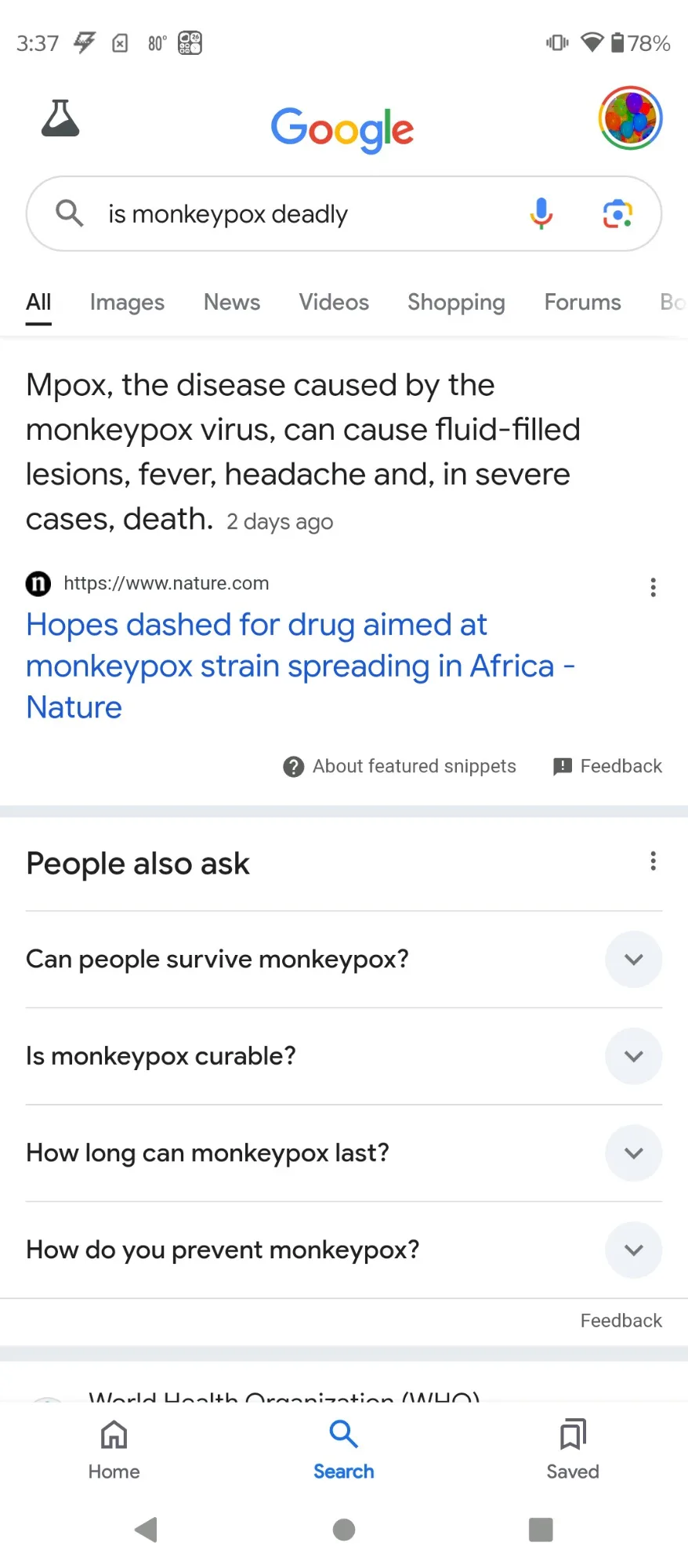Go to Home in bottom navigation
Viewport: 688px width, 1568px height.
[x=114, y=1449]
